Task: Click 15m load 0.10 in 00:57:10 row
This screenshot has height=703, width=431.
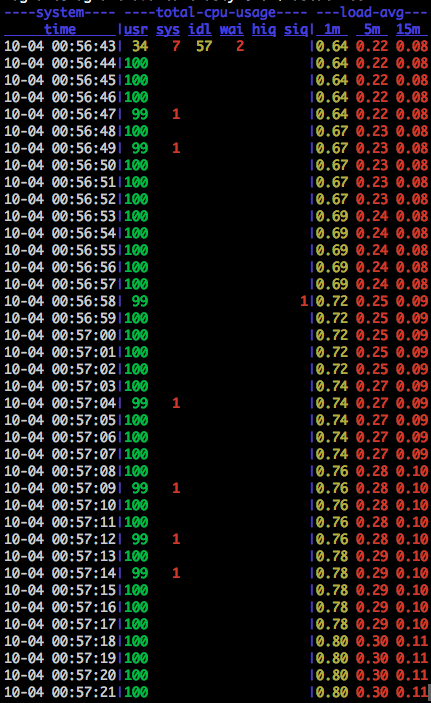Action: [x=412, y=505]
